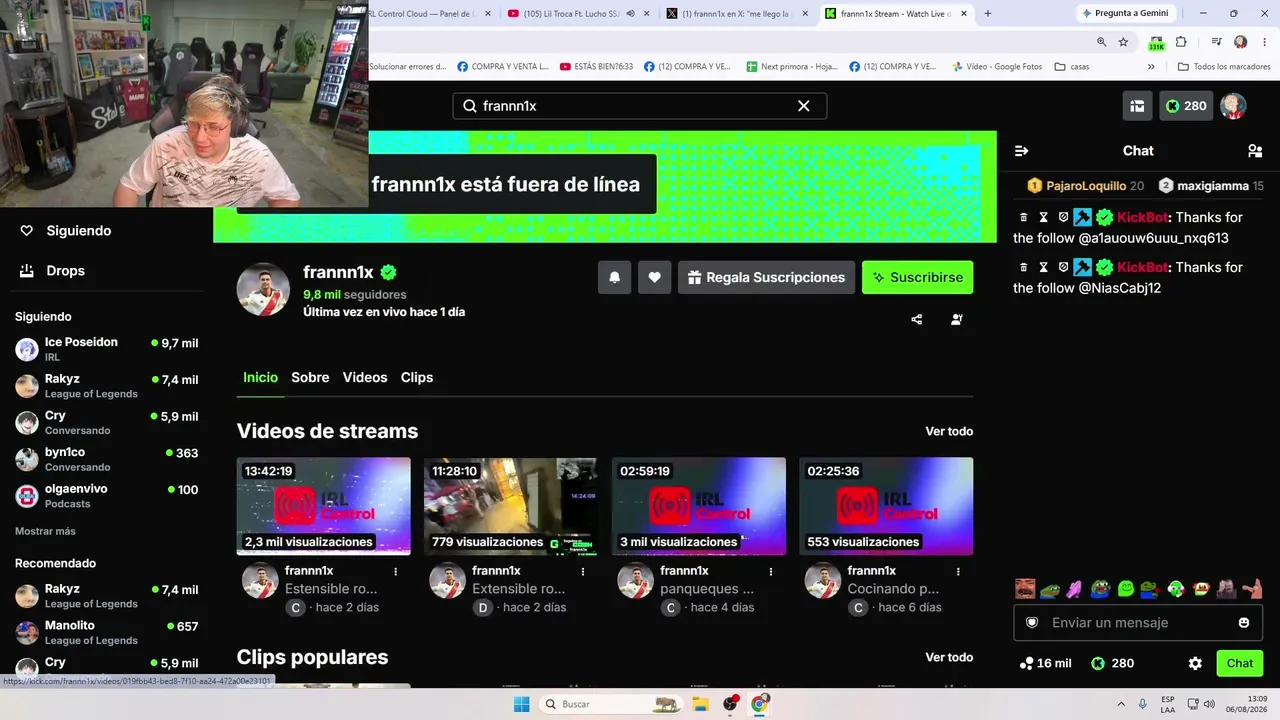Expand the list with Mostrar más
1280x720 pixels.
tap(45, 531)
